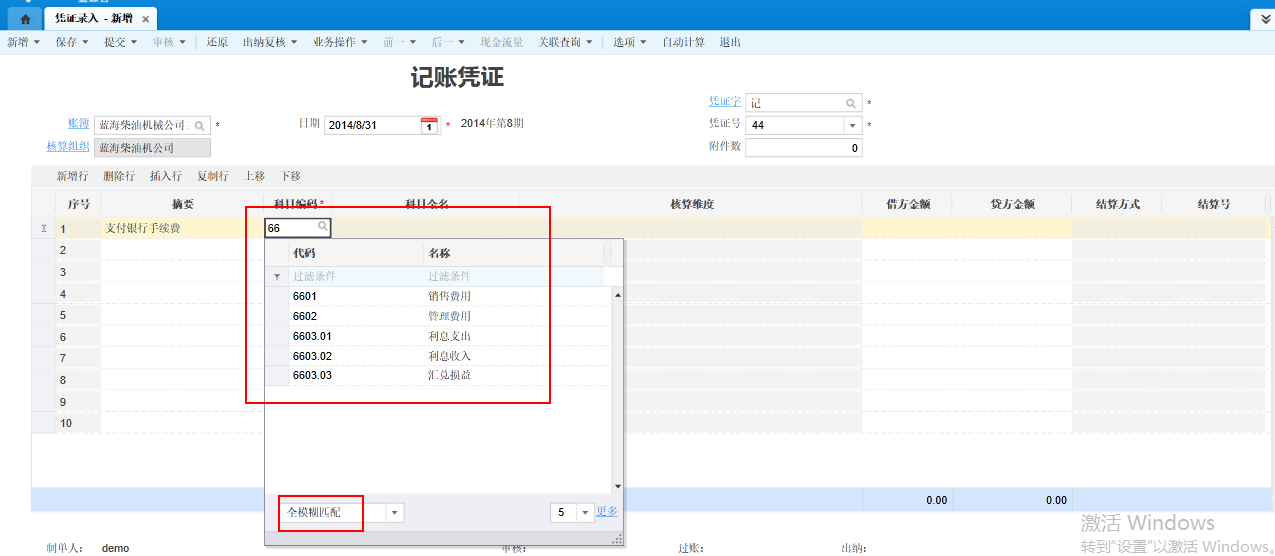This screenshot has height=556, width=1275.
Task: Open the calendar picker for 日期
Action: [429, 125]
